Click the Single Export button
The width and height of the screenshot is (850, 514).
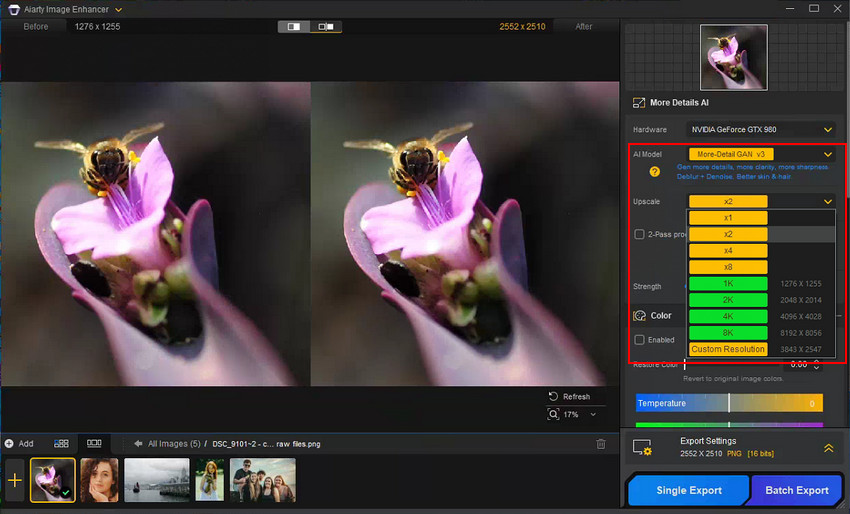[686, 490]
